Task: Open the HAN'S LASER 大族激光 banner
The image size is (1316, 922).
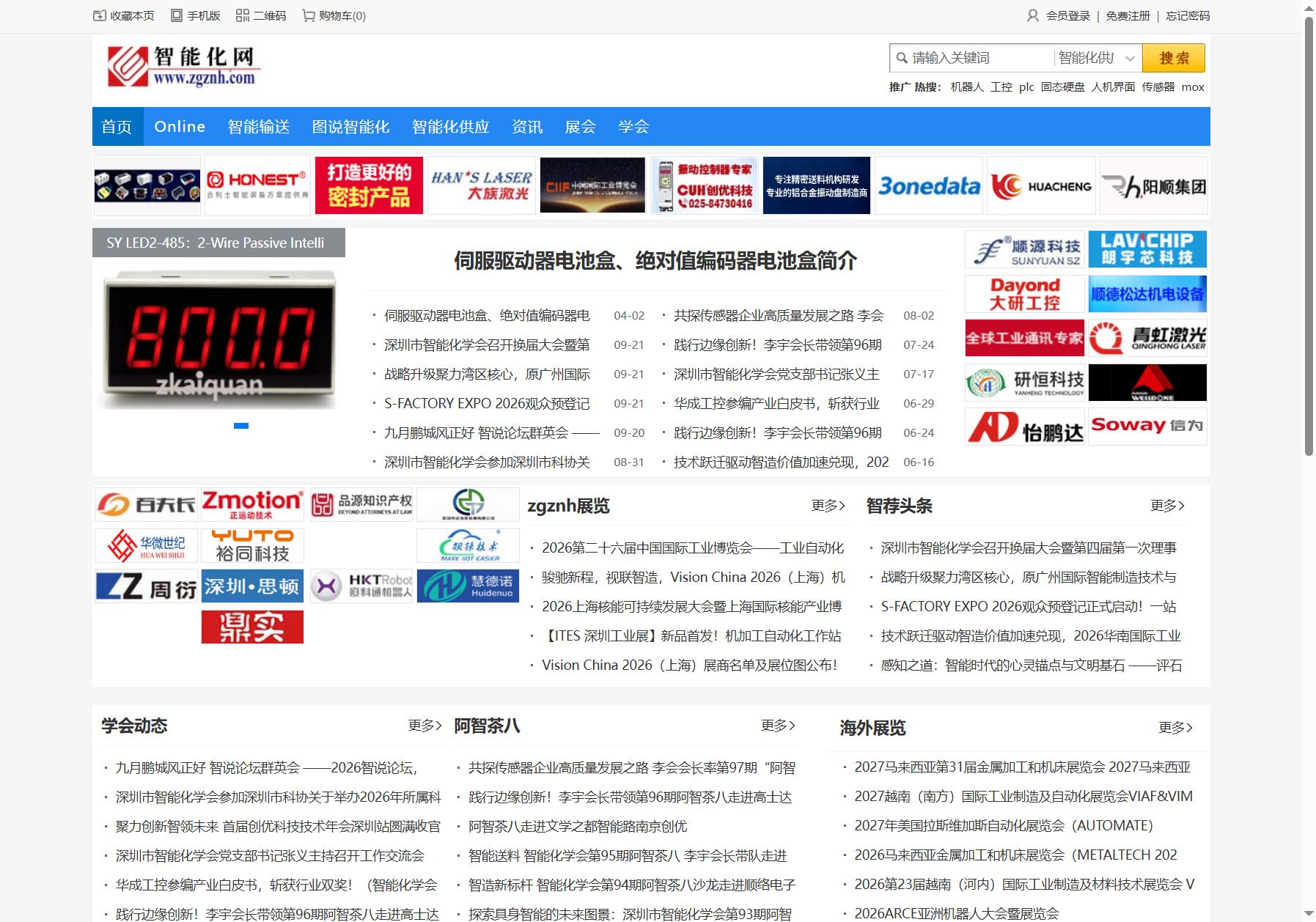Action: [x=482, y=185]
